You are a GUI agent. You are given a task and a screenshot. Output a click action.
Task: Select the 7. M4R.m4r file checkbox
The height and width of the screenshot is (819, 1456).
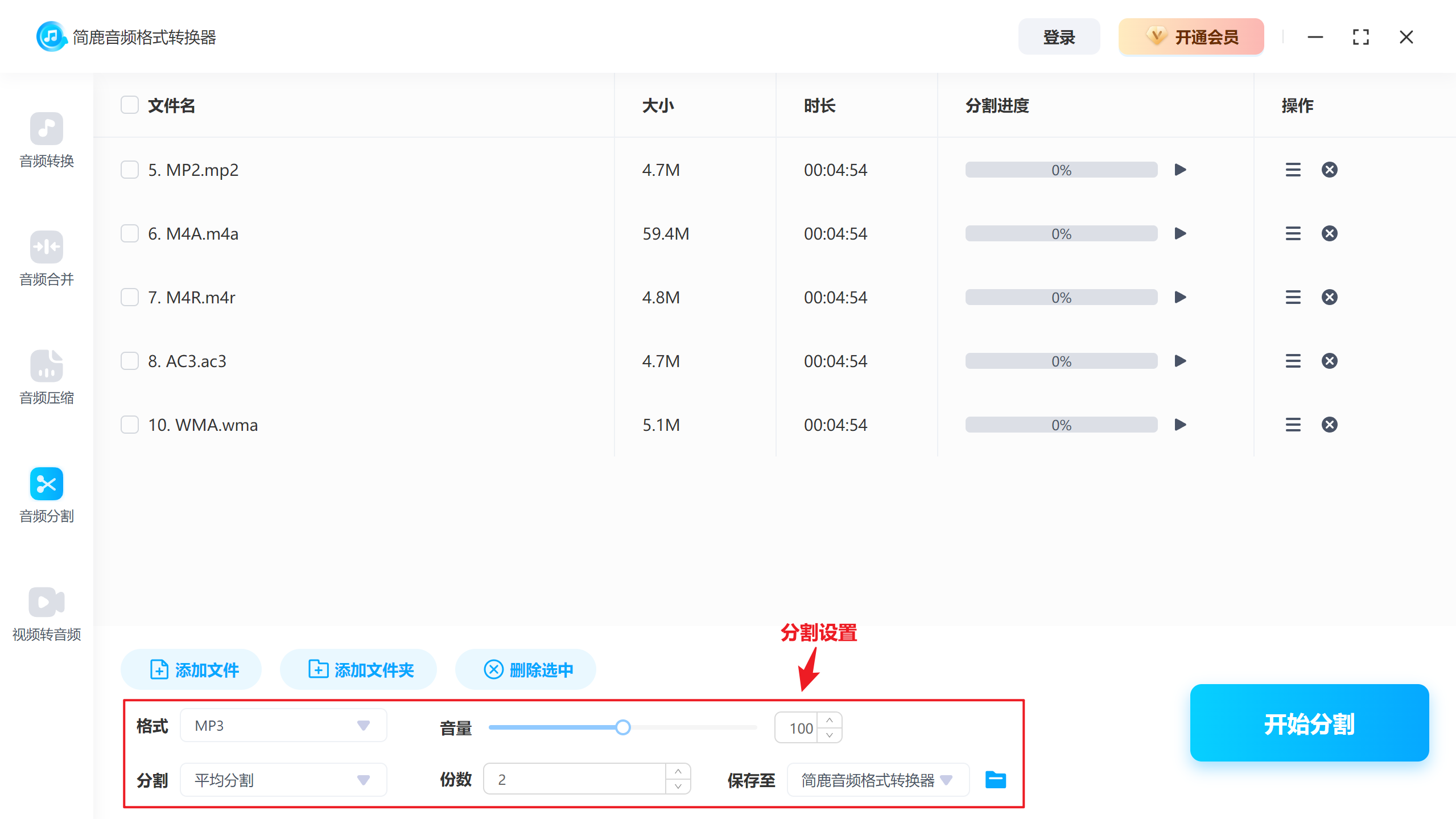(x=129, y=297)
